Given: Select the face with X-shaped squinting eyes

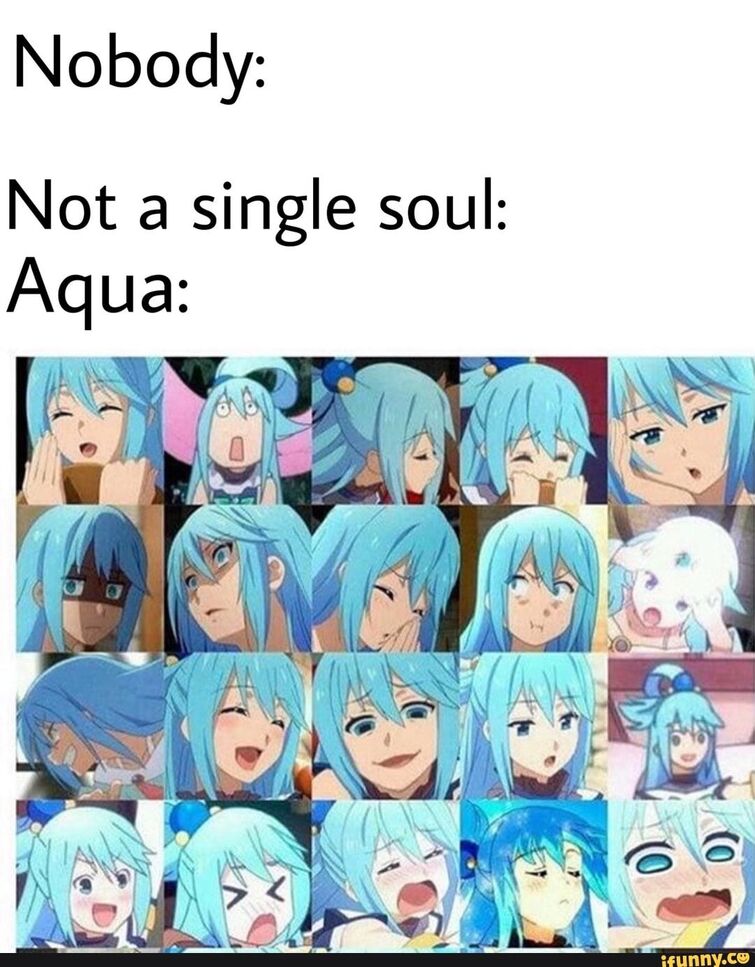Looking at the screenshot, I should [237, 874].
